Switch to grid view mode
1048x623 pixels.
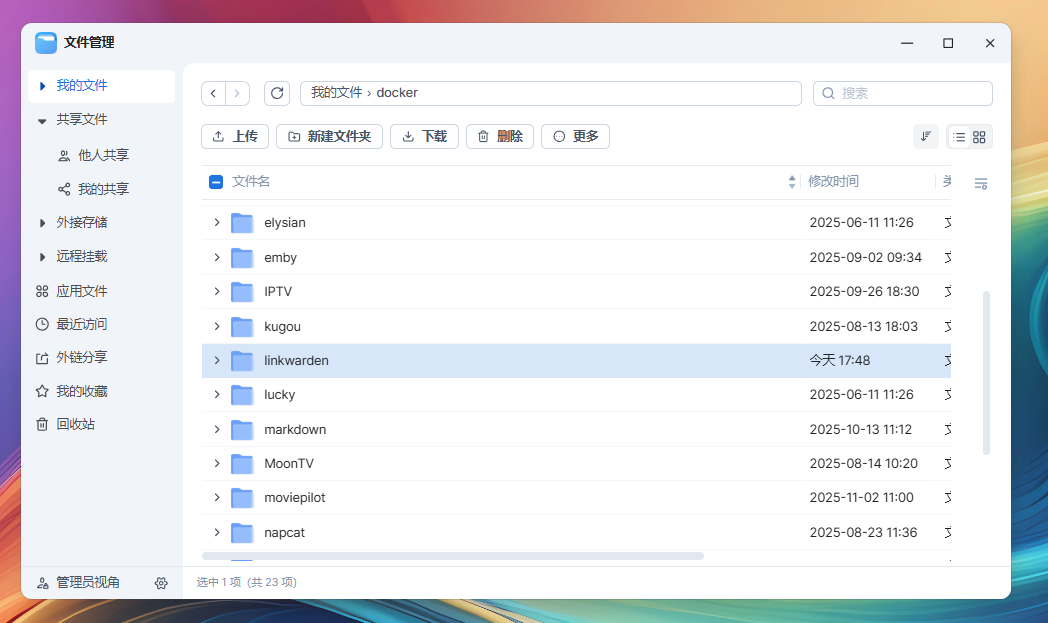coord(979,137)
